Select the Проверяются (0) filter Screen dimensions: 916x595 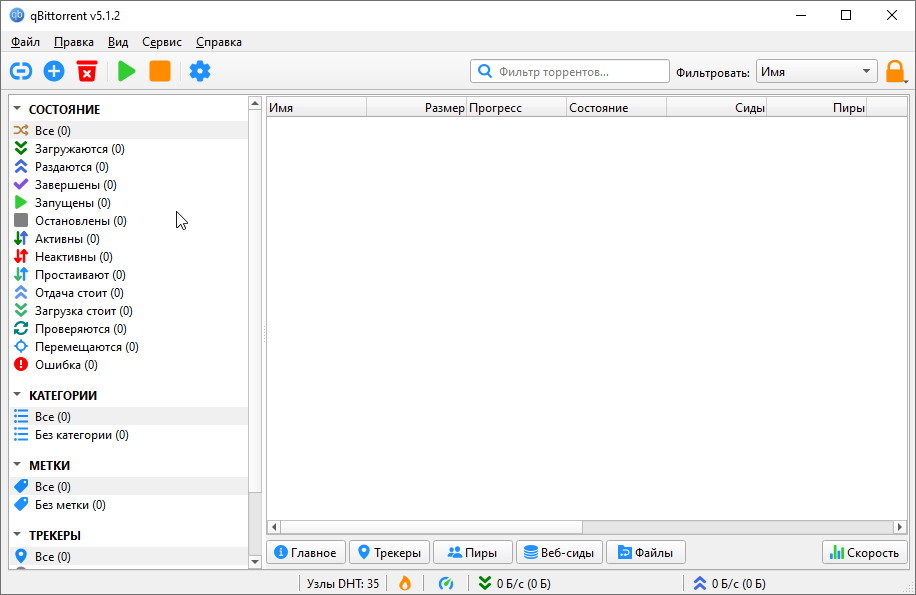coord(129,329)
